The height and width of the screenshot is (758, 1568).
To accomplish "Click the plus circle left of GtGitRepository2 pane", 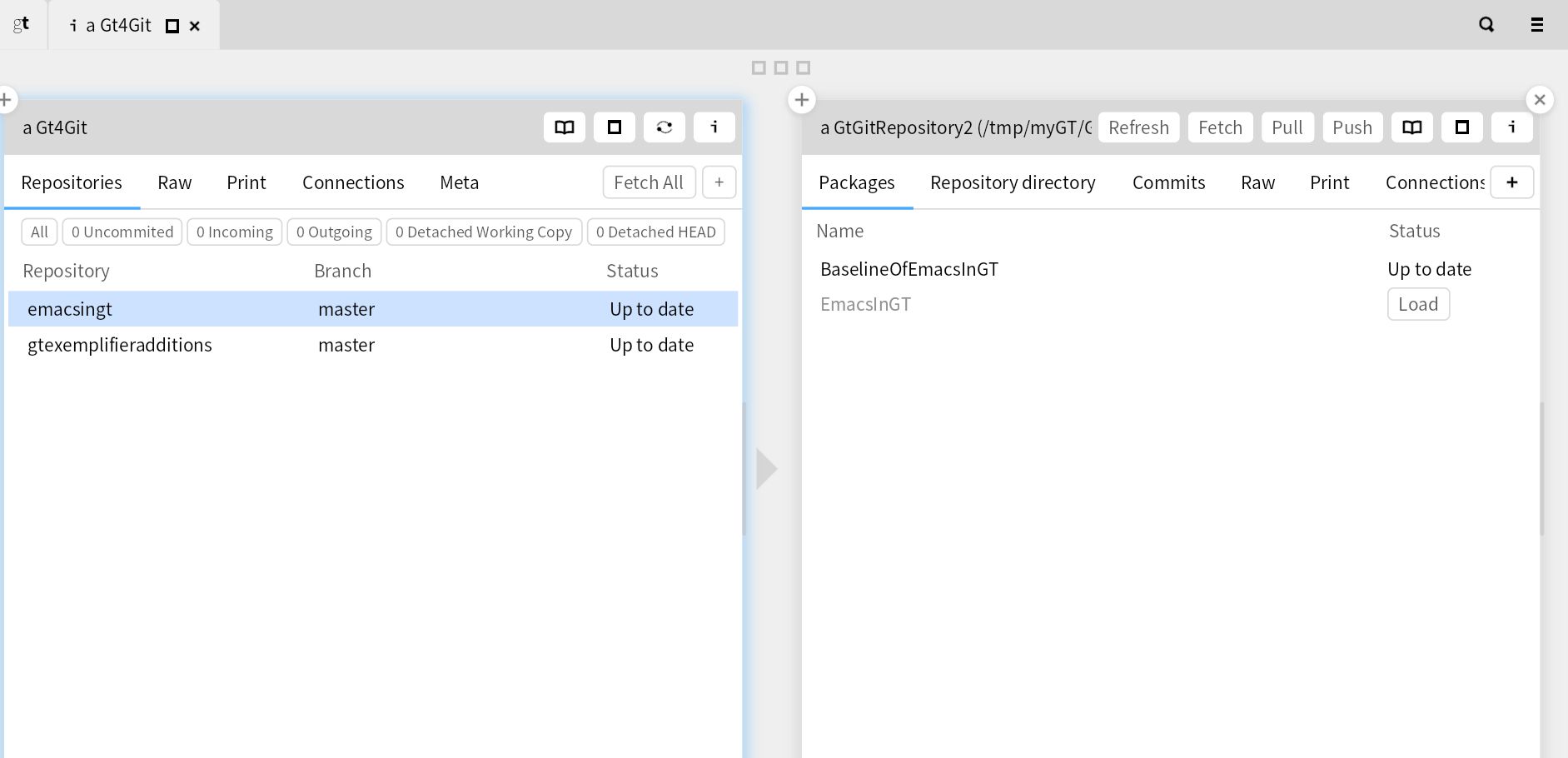I will 802,100.
